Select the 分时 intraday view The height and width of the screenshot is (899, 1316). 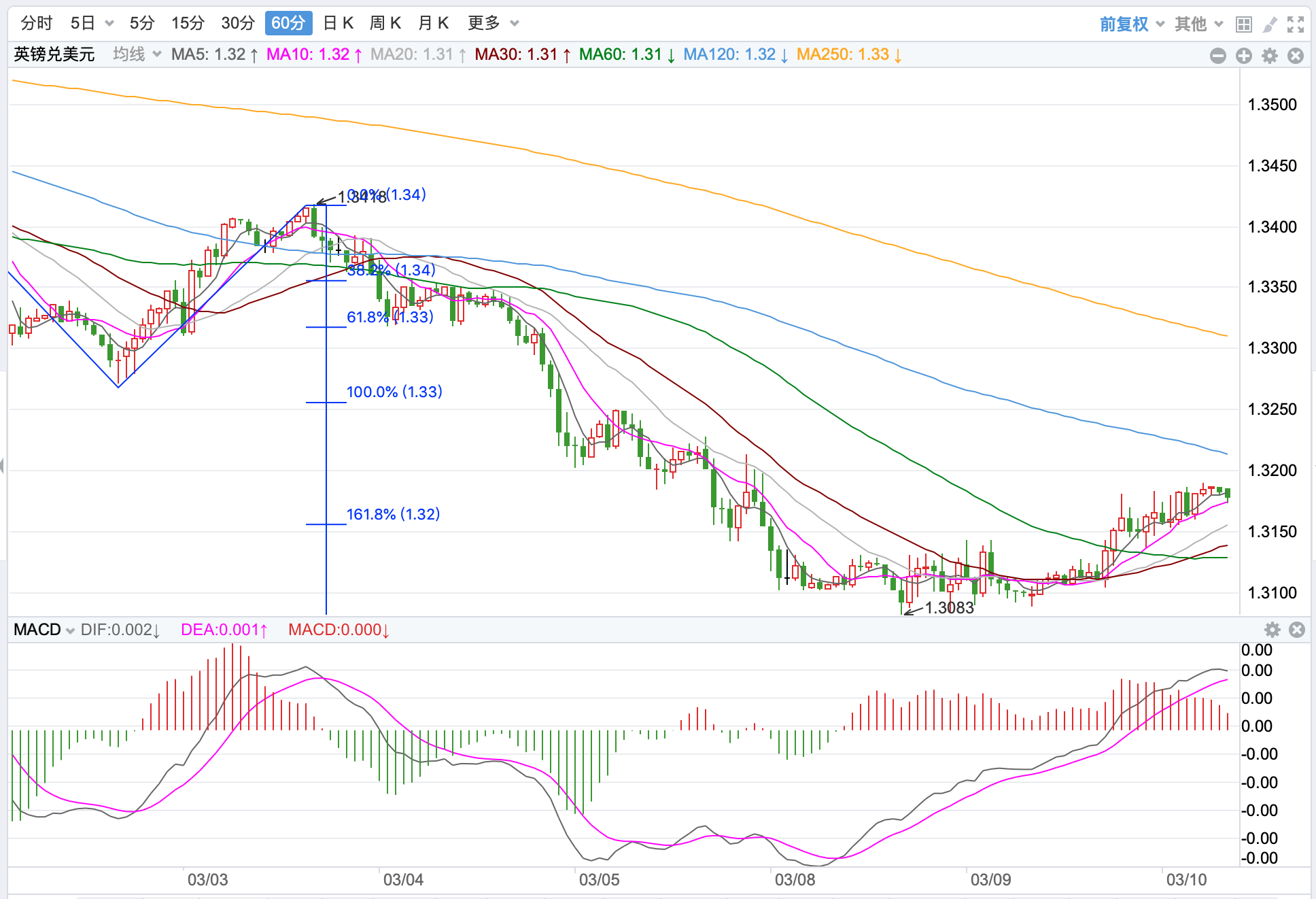[37, 23]
